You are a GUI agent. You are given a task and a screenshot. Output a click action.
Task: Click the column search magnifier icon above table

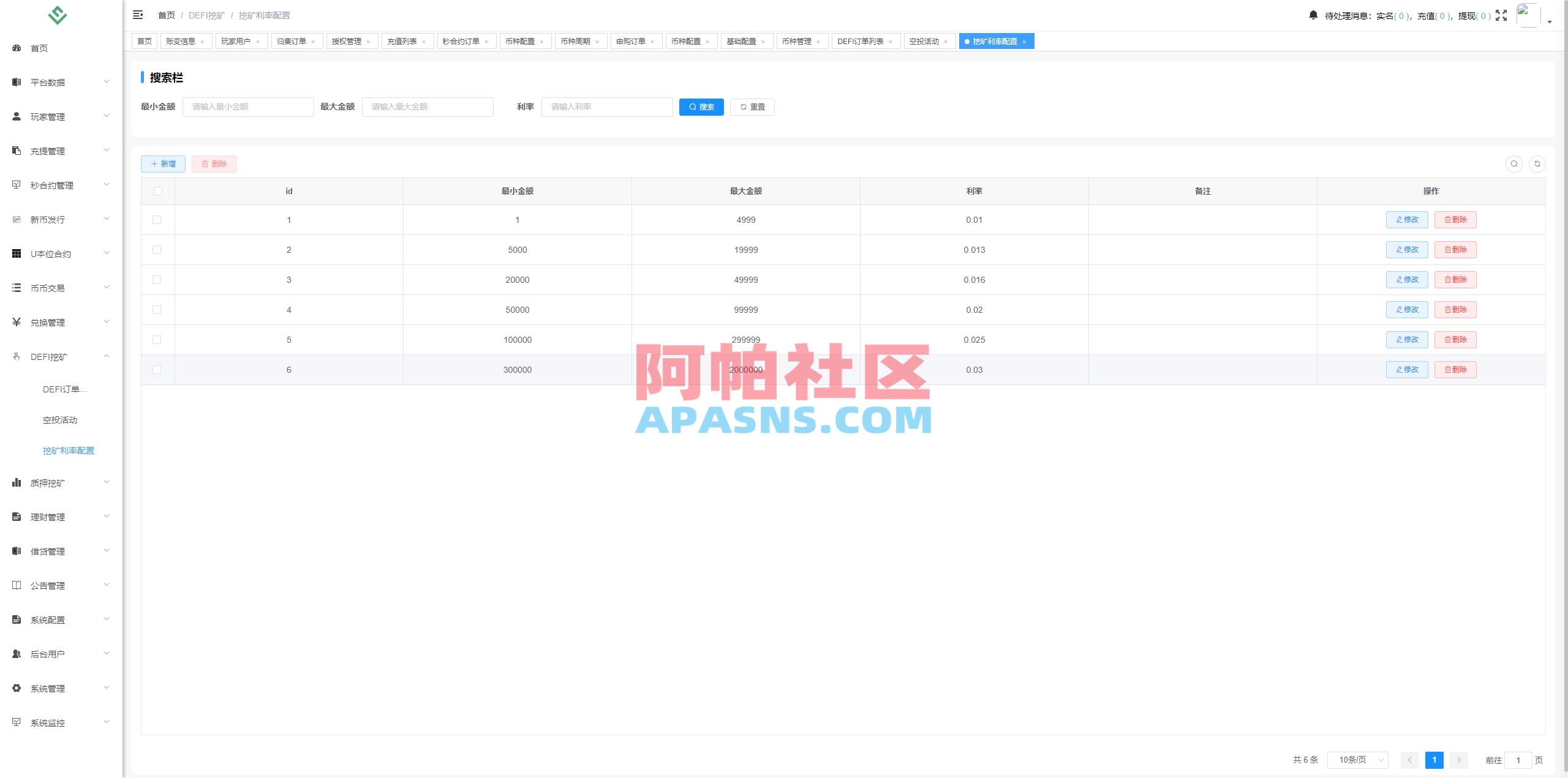1513,163
